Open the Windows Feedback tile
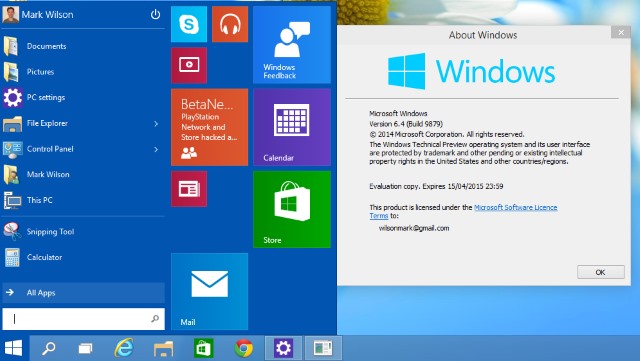Viewport: 640px width, 361px height. [292, 45]
